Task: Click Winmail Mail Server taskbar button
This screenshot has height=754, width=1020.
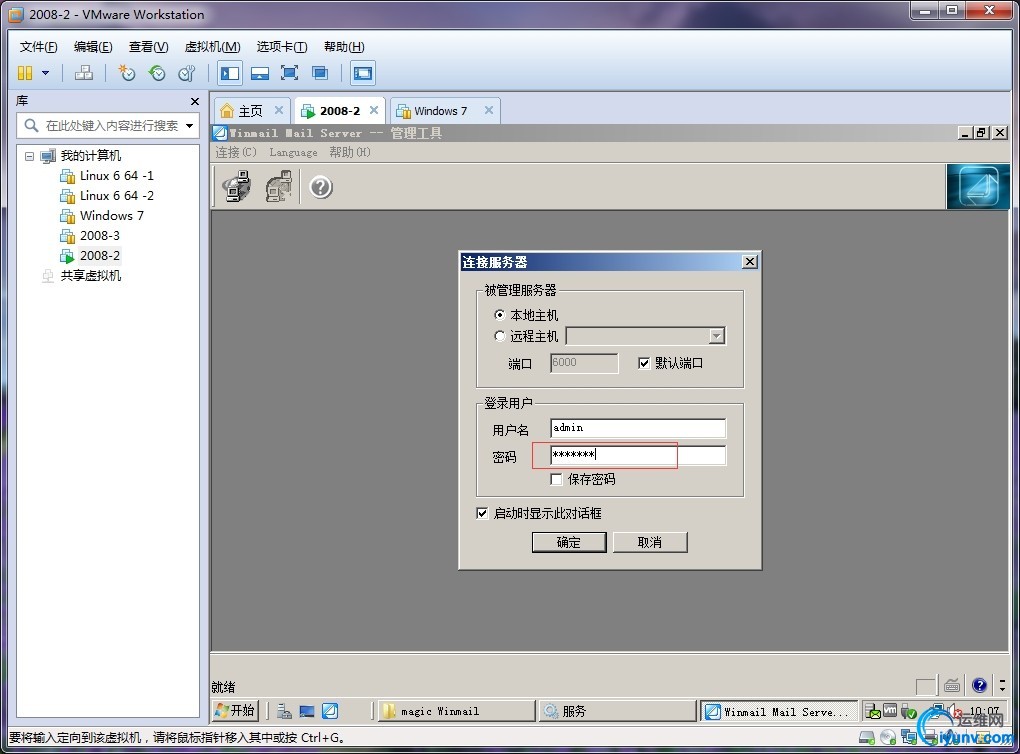Action: (x=779, y=711)
